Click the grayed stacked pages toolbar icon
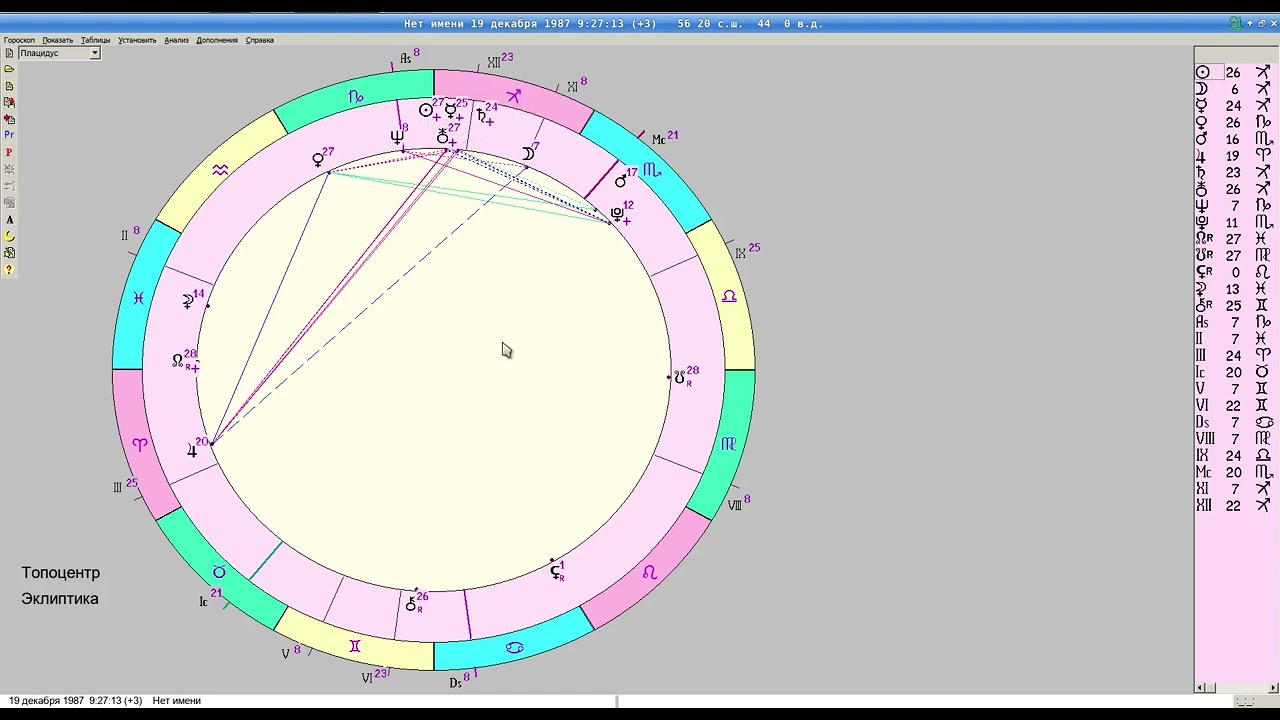Viewport: 1280px width, 720px height. point(9,202)
